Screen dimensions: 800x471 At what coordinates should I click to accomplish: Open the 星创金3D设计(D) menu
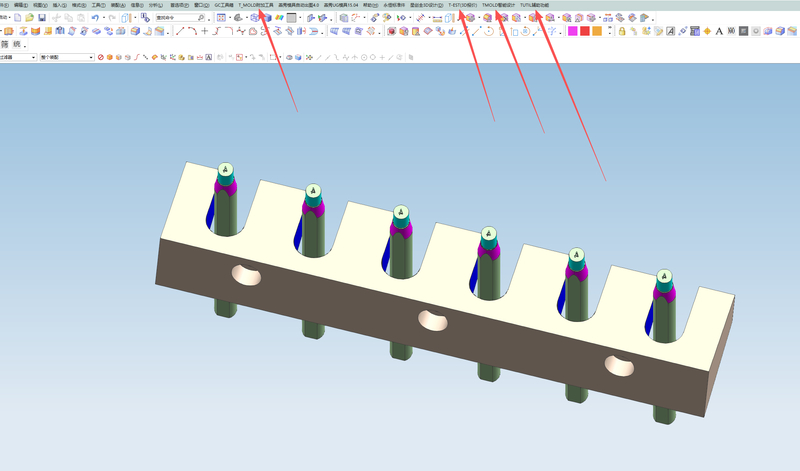coord(427,5)
